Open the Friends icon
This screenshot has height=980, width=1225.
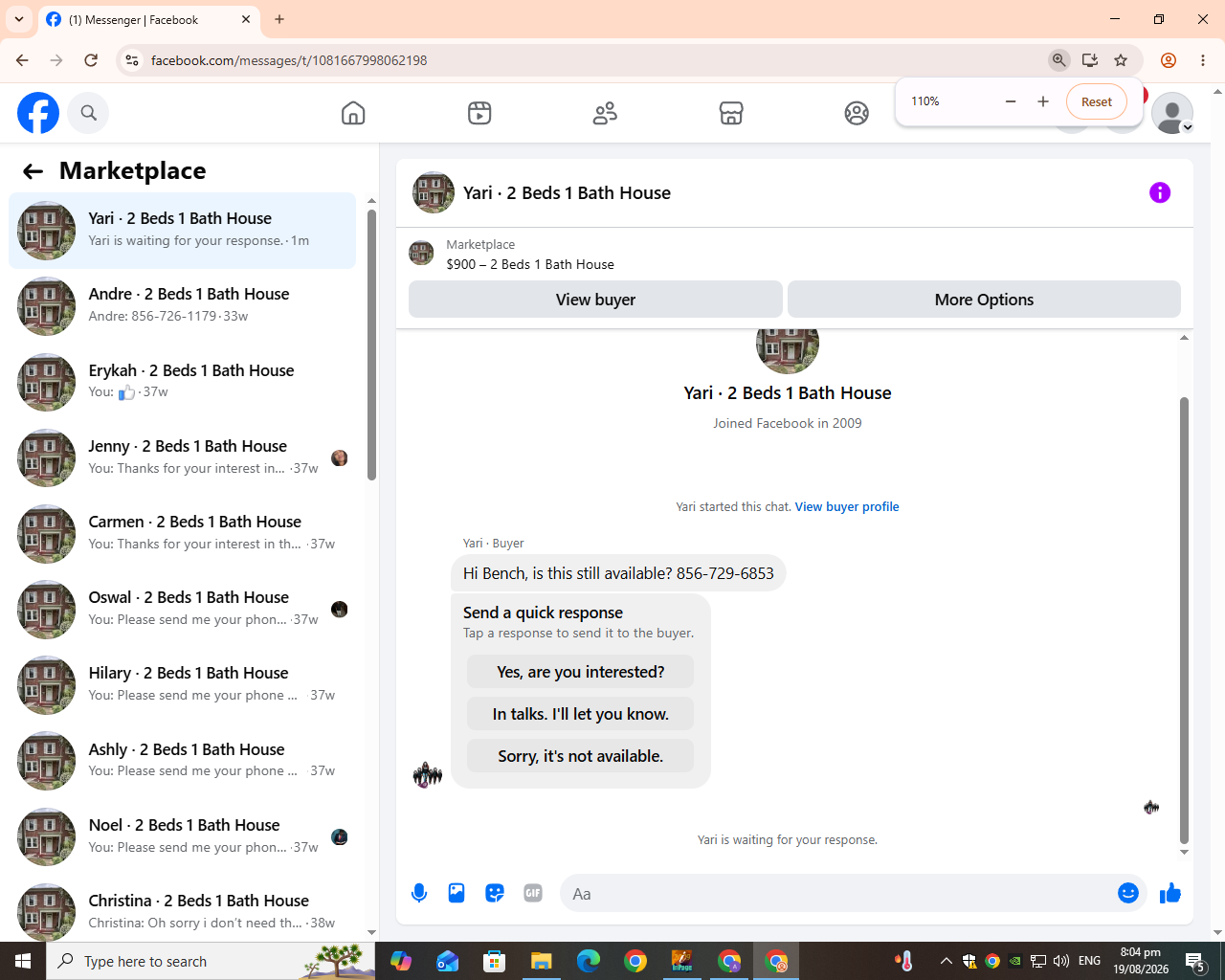tap(605, 113)
